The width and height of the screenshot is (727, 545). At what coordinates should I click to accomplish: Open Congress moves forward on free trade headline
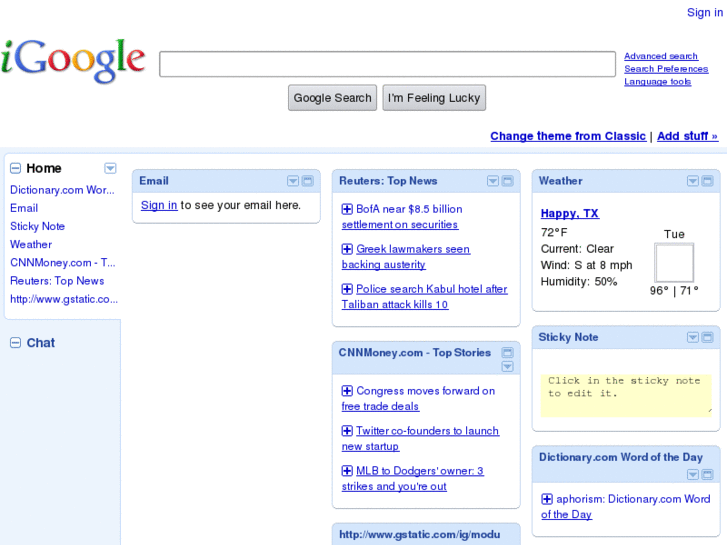pos(418,398)
